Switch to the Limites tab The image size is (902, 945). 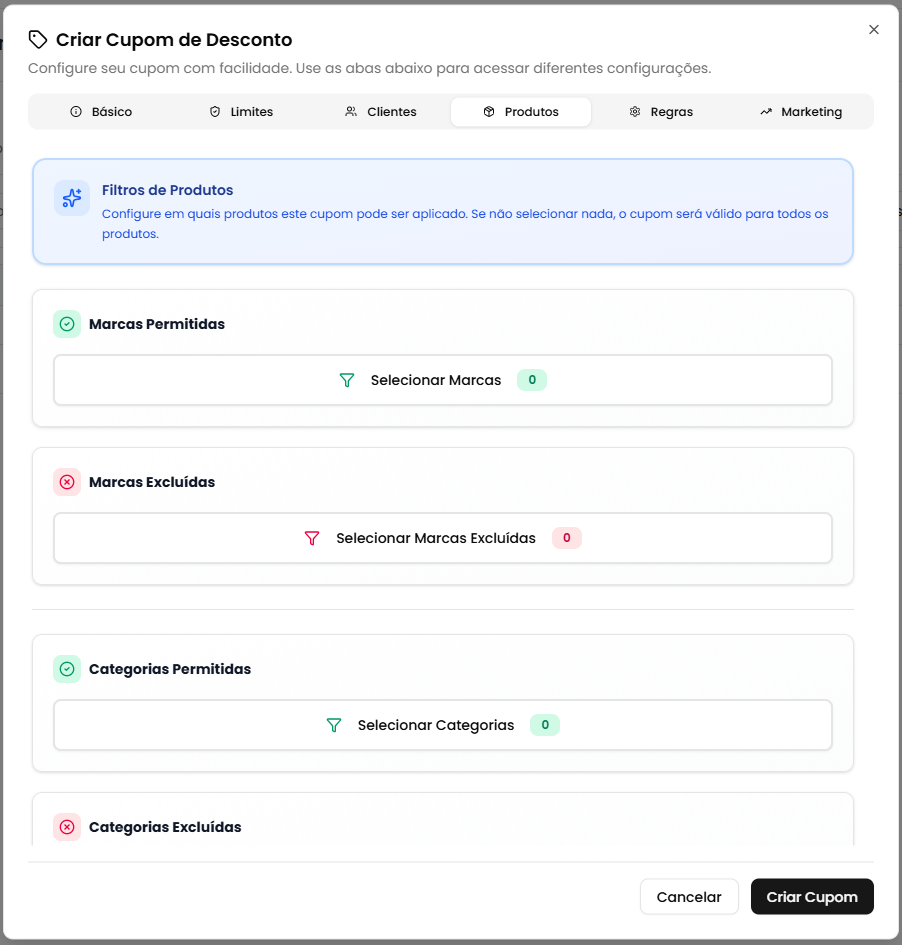tap(241, 111)
